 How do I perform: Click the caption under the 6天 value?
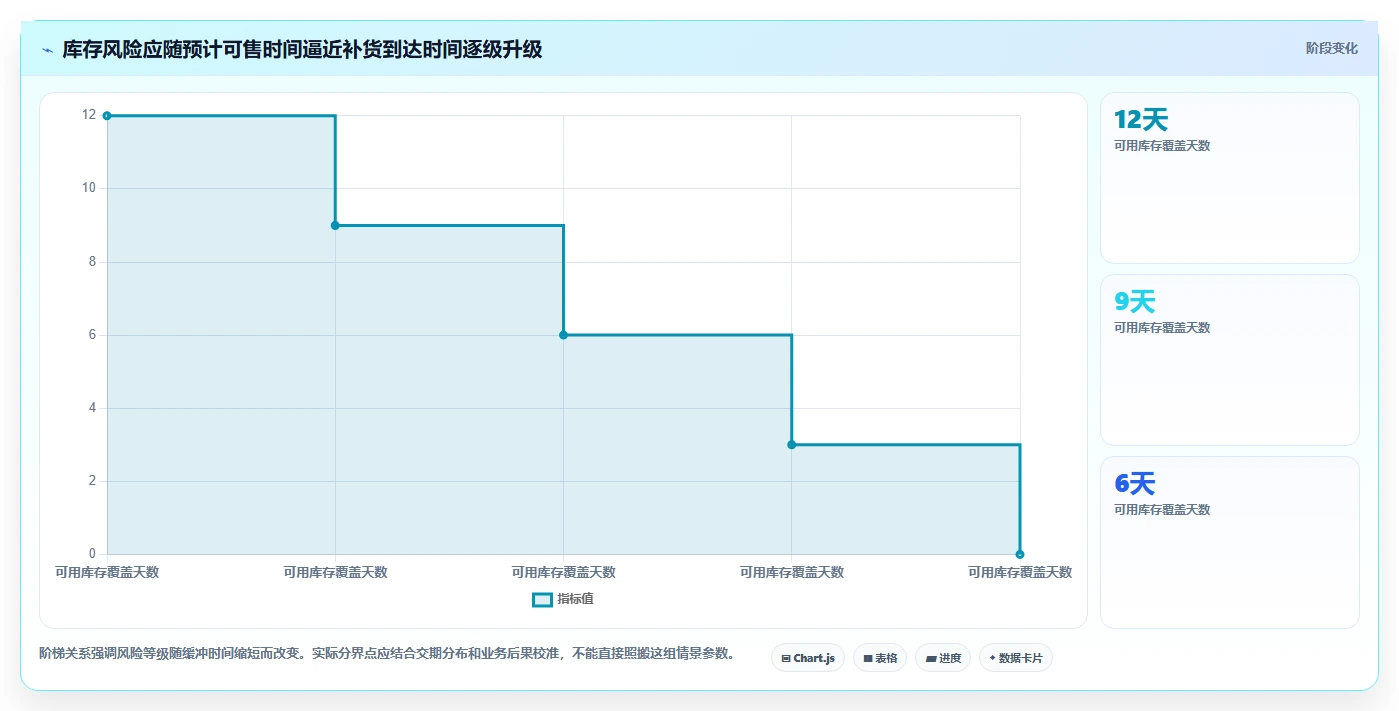pos(1162,509)
